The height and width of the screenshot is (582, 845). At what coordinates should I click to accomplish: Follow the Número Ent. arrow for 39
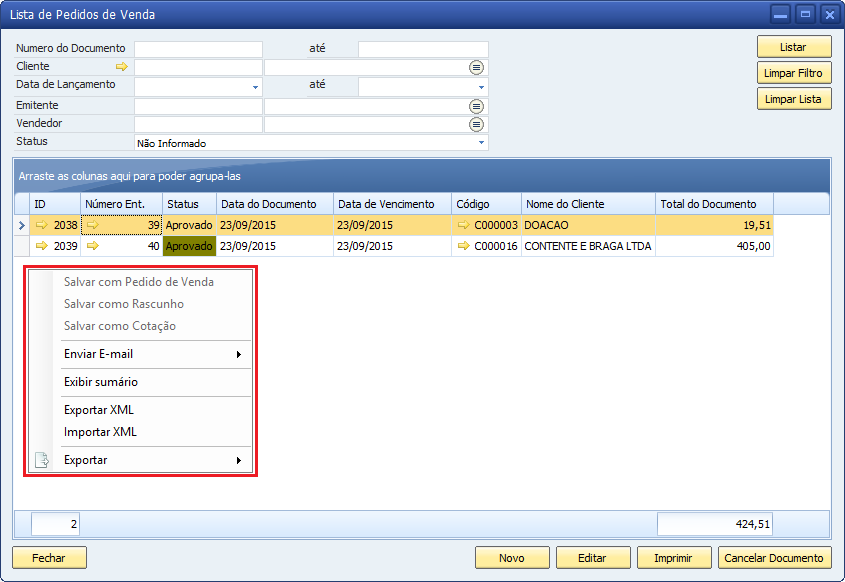(x=93, y=225)
